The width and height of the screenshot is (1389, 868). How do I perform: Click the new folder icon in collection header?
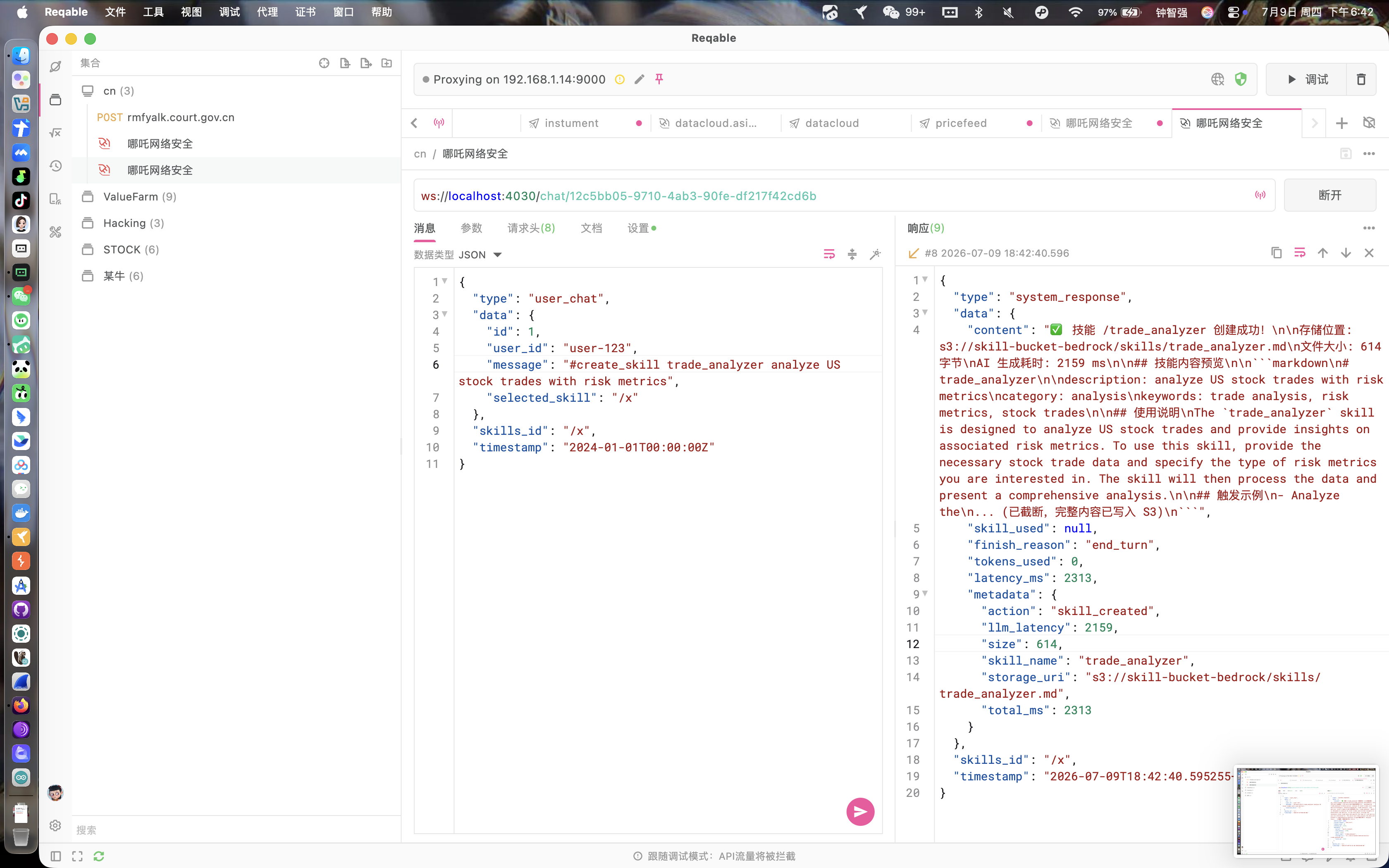(387, 63)
